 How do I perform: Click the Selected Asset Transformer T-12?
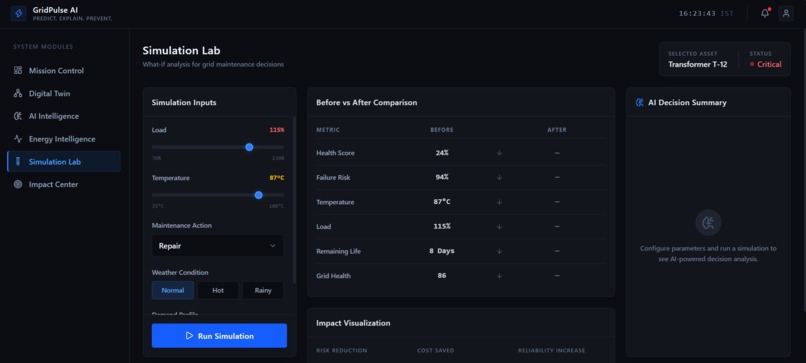click(698, 64)
